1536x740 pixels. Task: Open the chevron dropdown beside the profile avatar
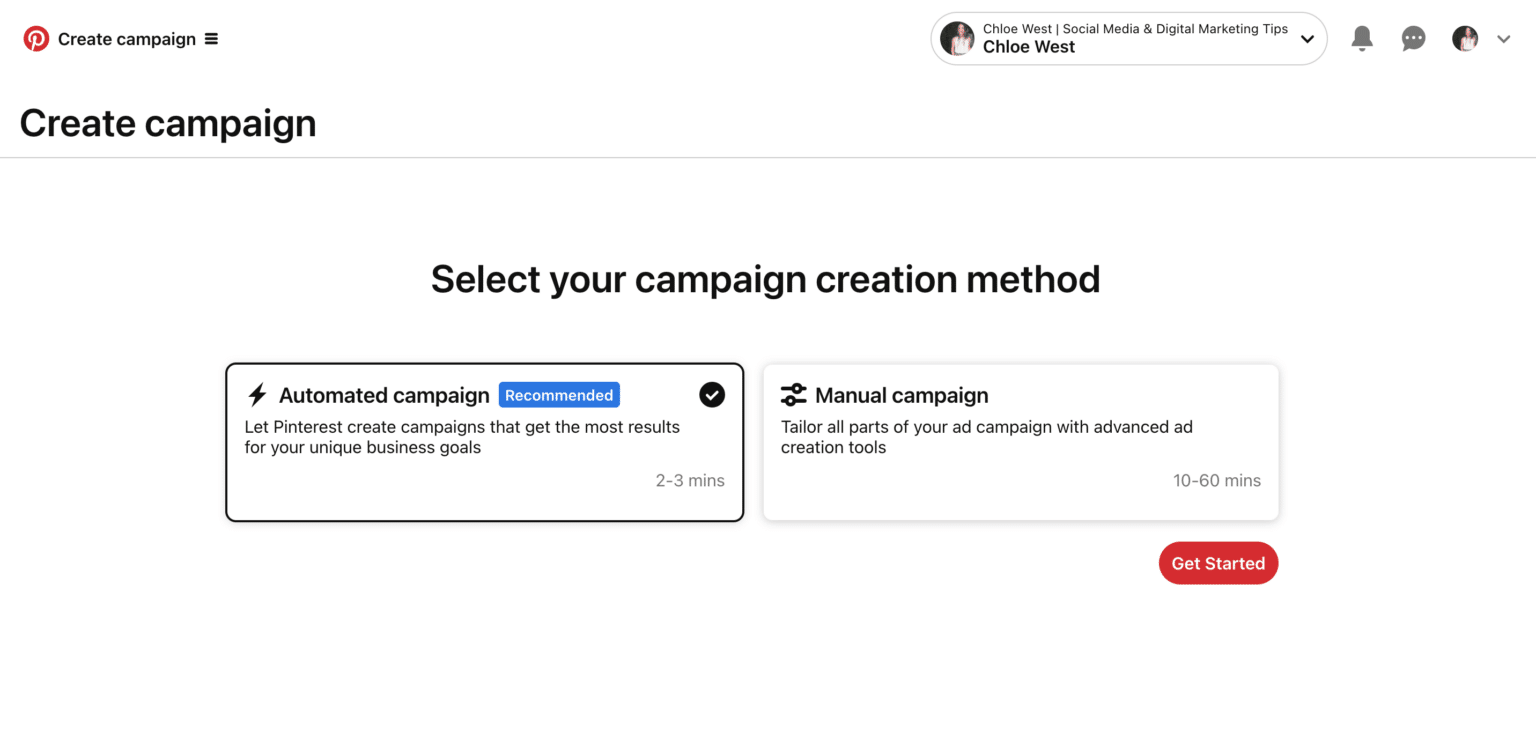coord(1504,38)
